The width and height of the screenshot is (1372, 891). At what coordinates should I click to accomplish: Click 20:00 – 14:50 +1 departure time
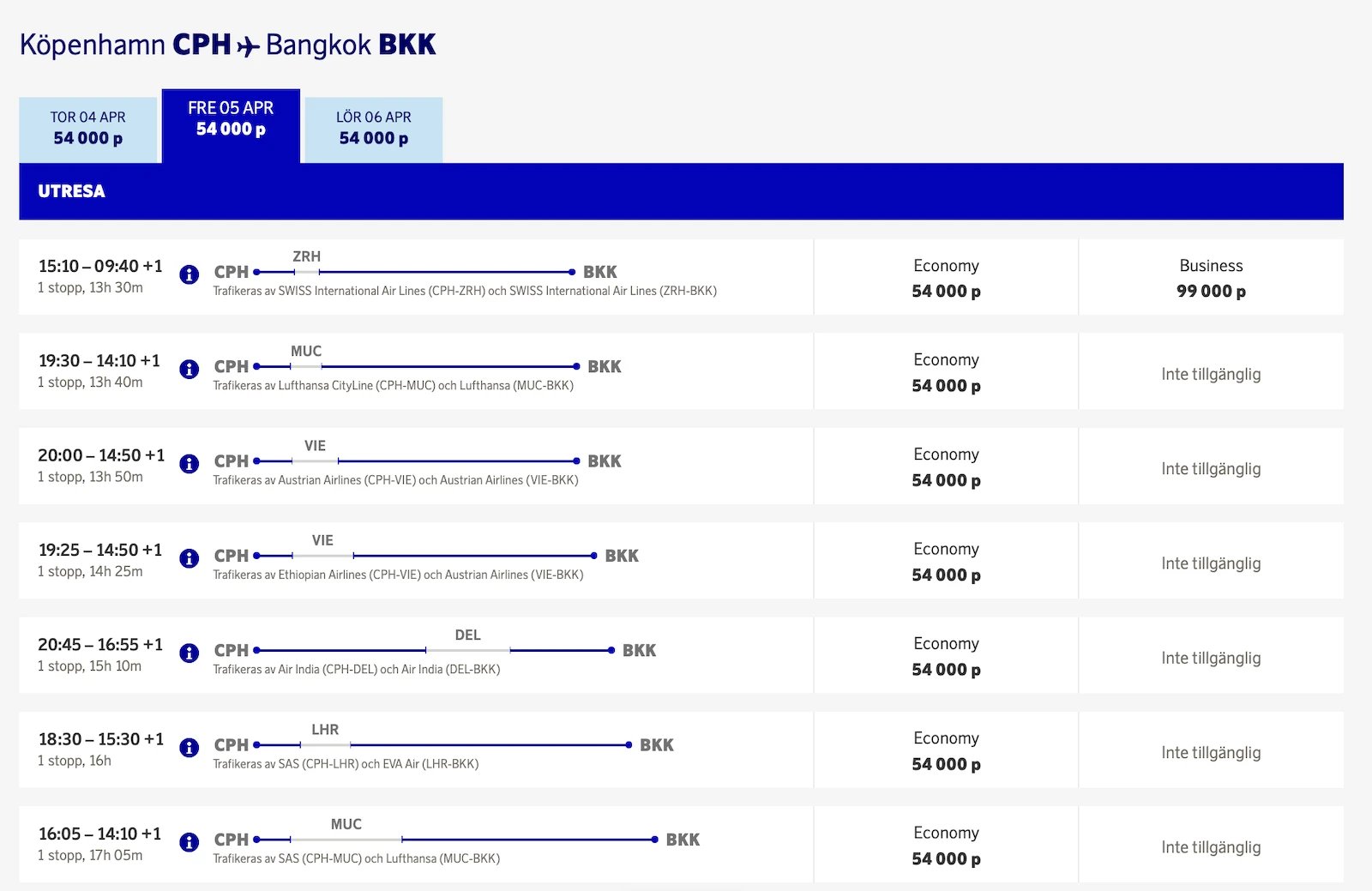[101, 455]
